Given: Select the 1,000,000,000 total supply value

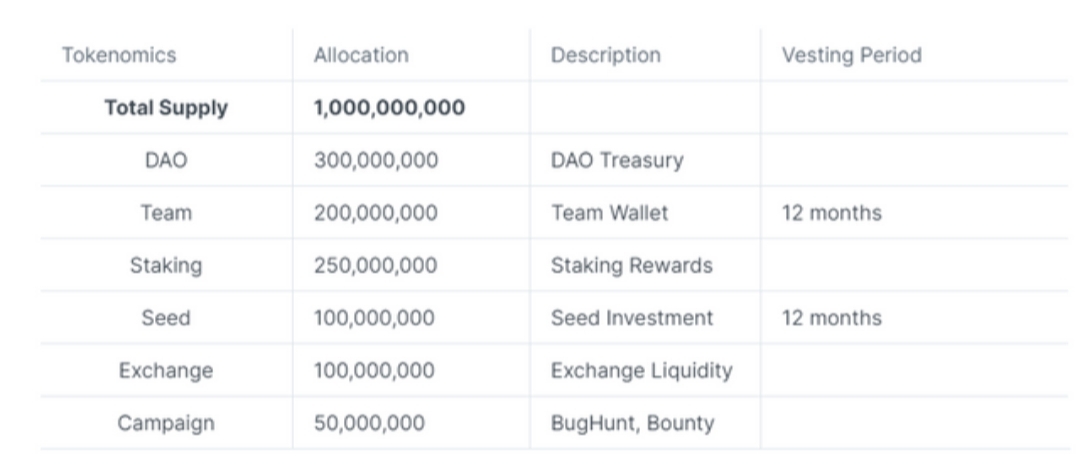Looking at the screenshot, I should point(389,108).
